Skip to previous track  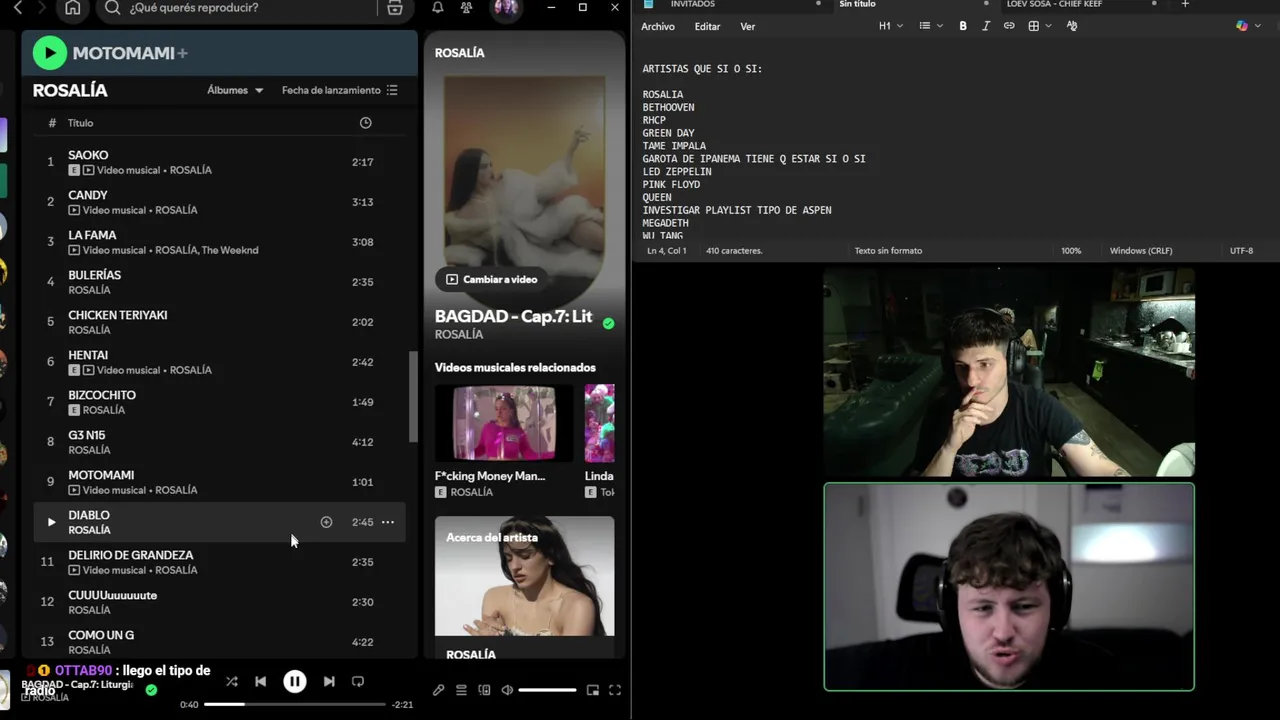pos(260,681)
